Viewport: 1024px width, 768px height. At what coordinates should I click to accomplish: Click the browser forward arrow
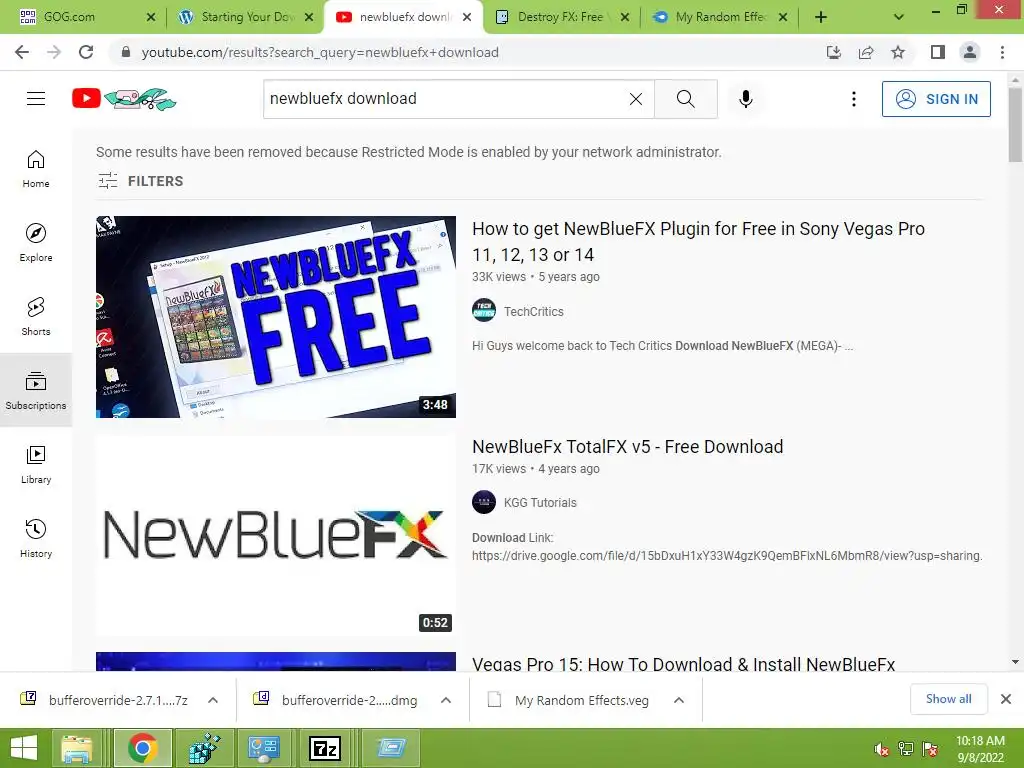[54, 52]
